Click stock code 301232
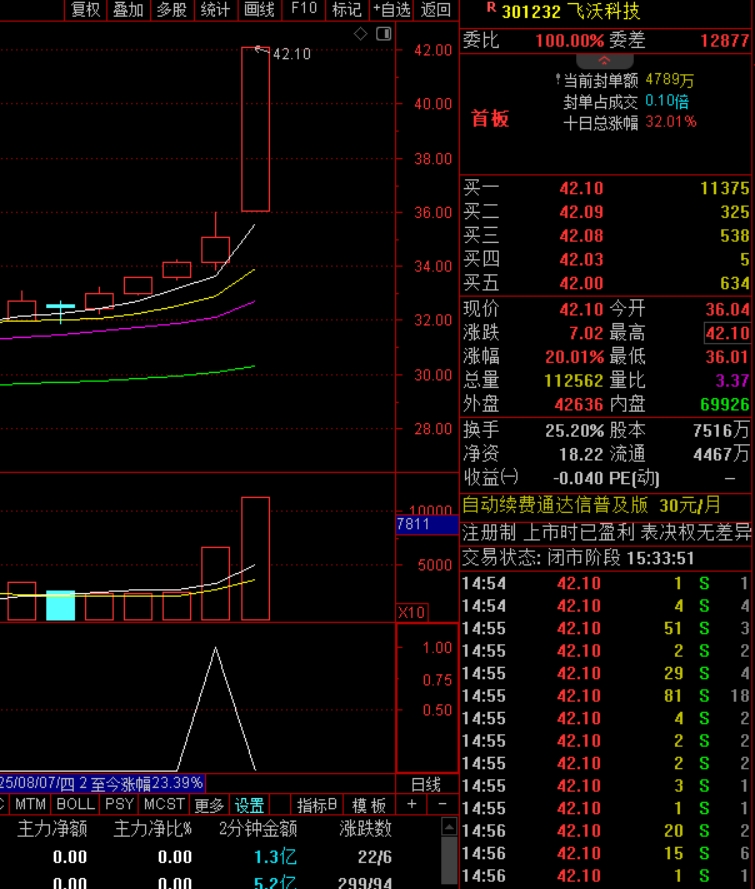The image size is (755, 889). pyautogui.click(x=531, y=11)
